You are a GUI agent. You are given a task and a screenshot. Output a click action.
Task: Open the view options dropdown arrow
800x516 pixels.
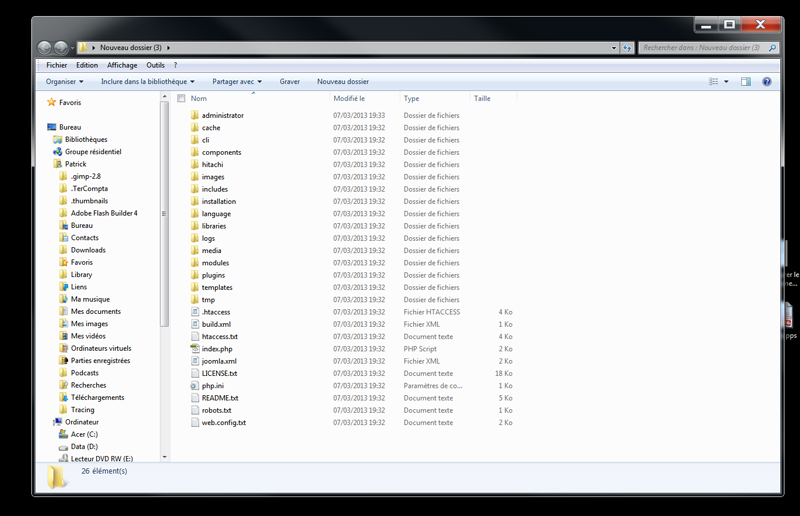click(726, 82)
